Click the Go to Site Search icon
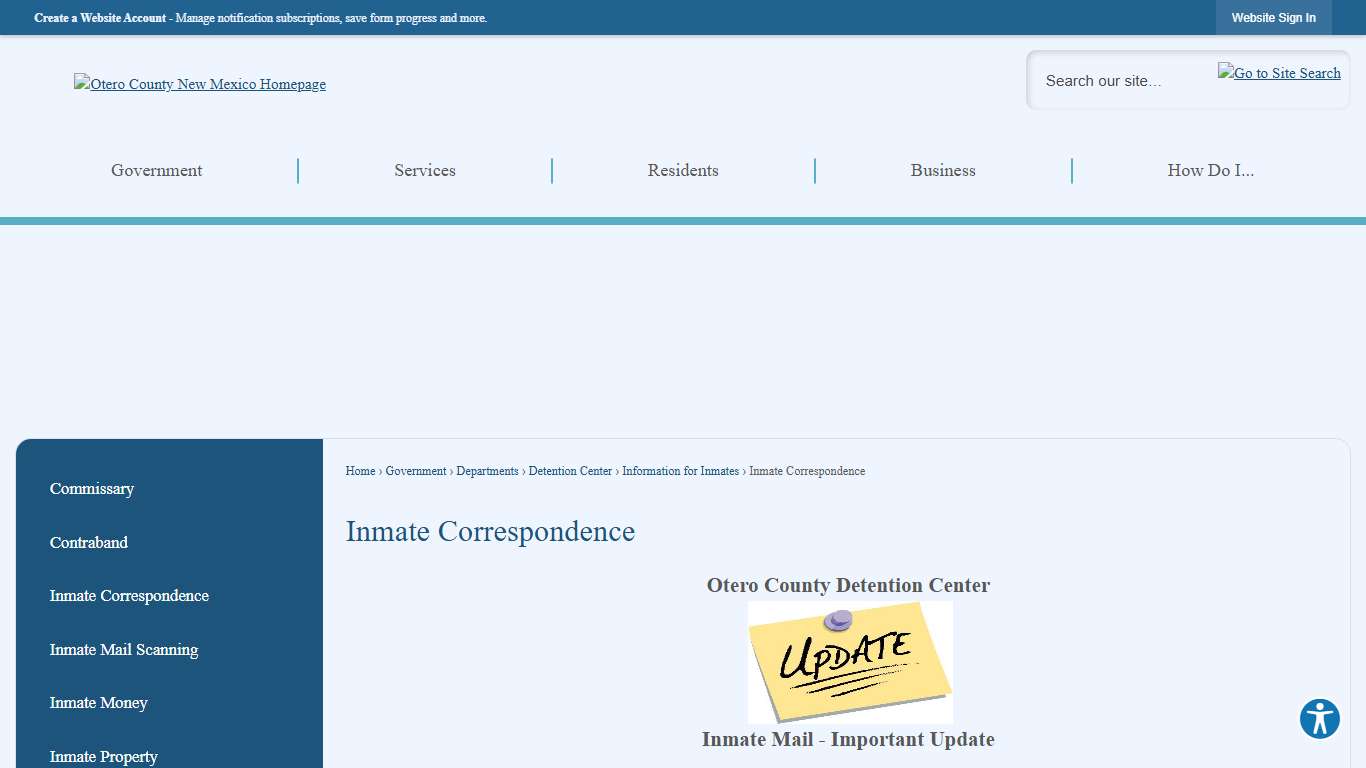 pos(1279,73)
